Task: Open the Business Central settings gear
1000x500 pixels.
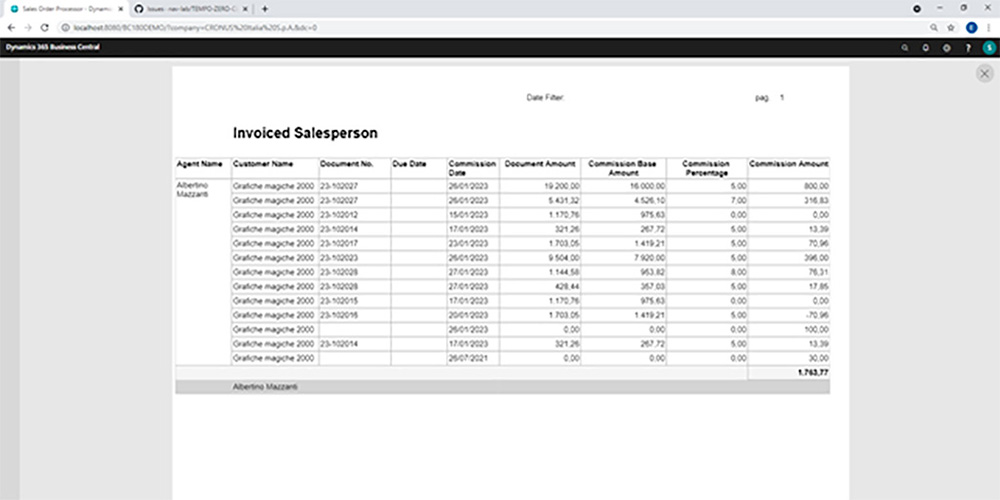Action: point(946,47)
